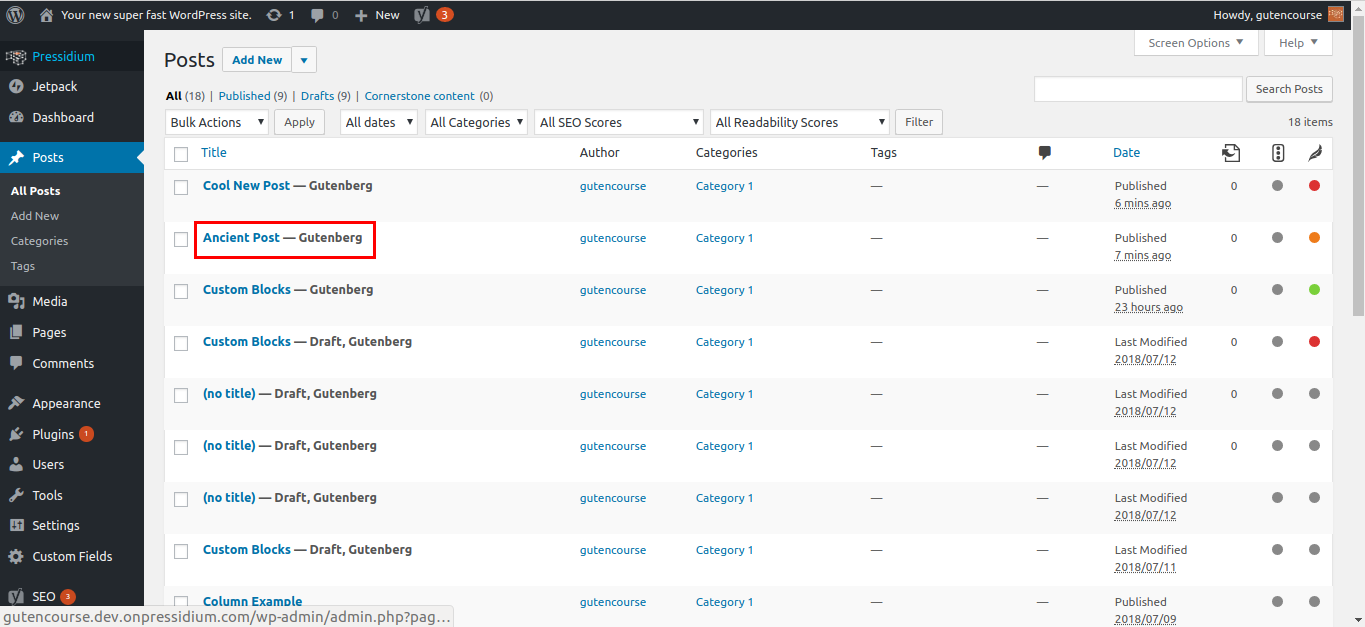Check the first (no title) draft checkbox
1365x627 pixels.
click(x=181, y=395)
